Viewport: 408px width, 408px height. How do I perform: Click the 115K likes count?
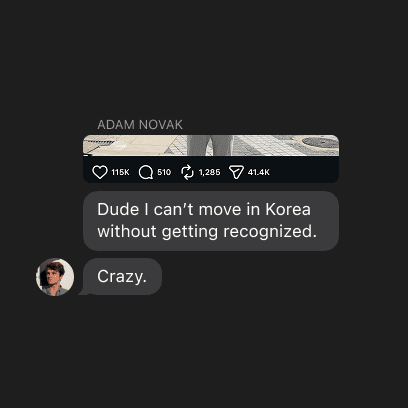[x=120, y=172]
